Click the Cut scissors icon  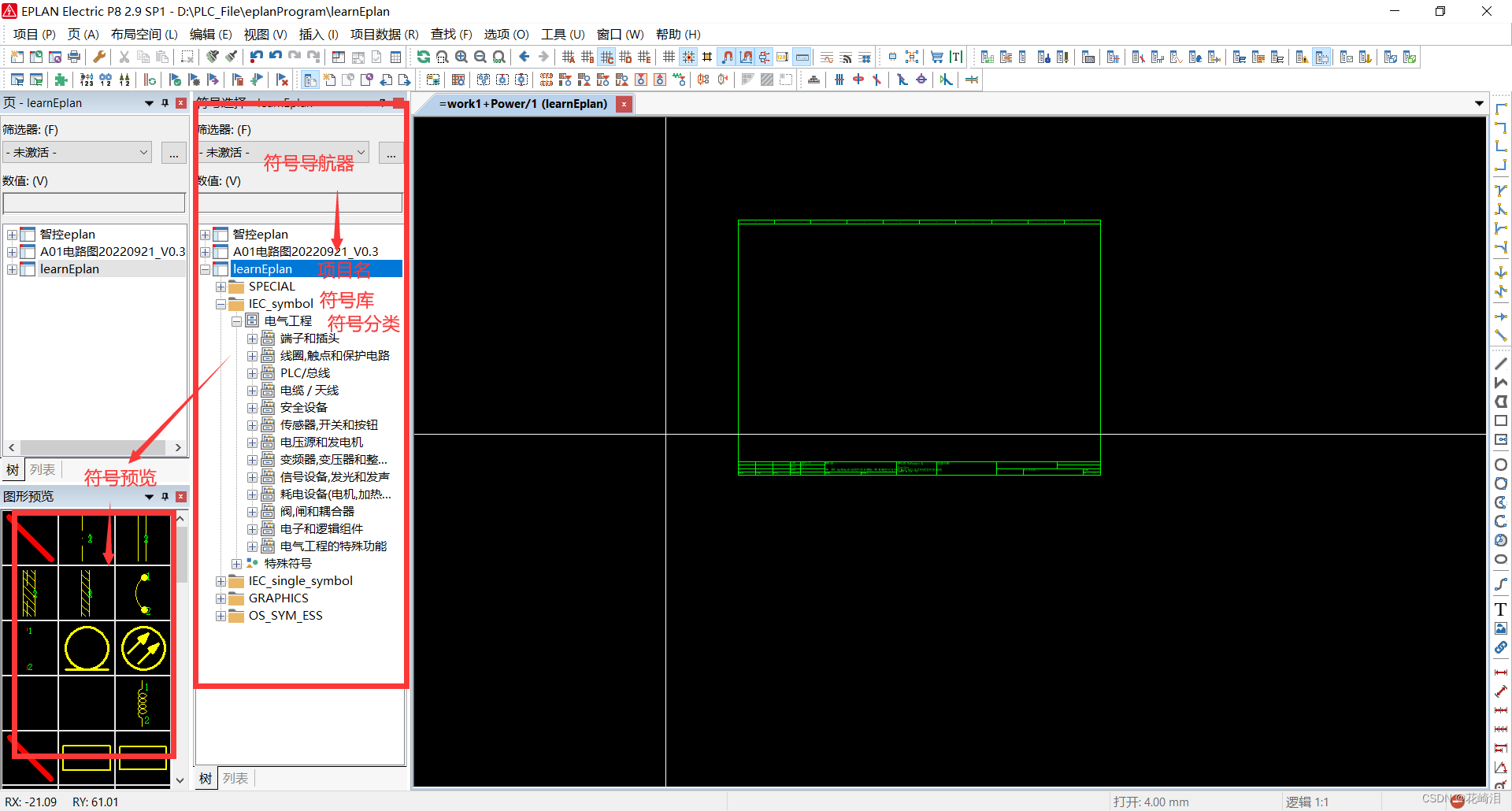click(x=124, y=57)
